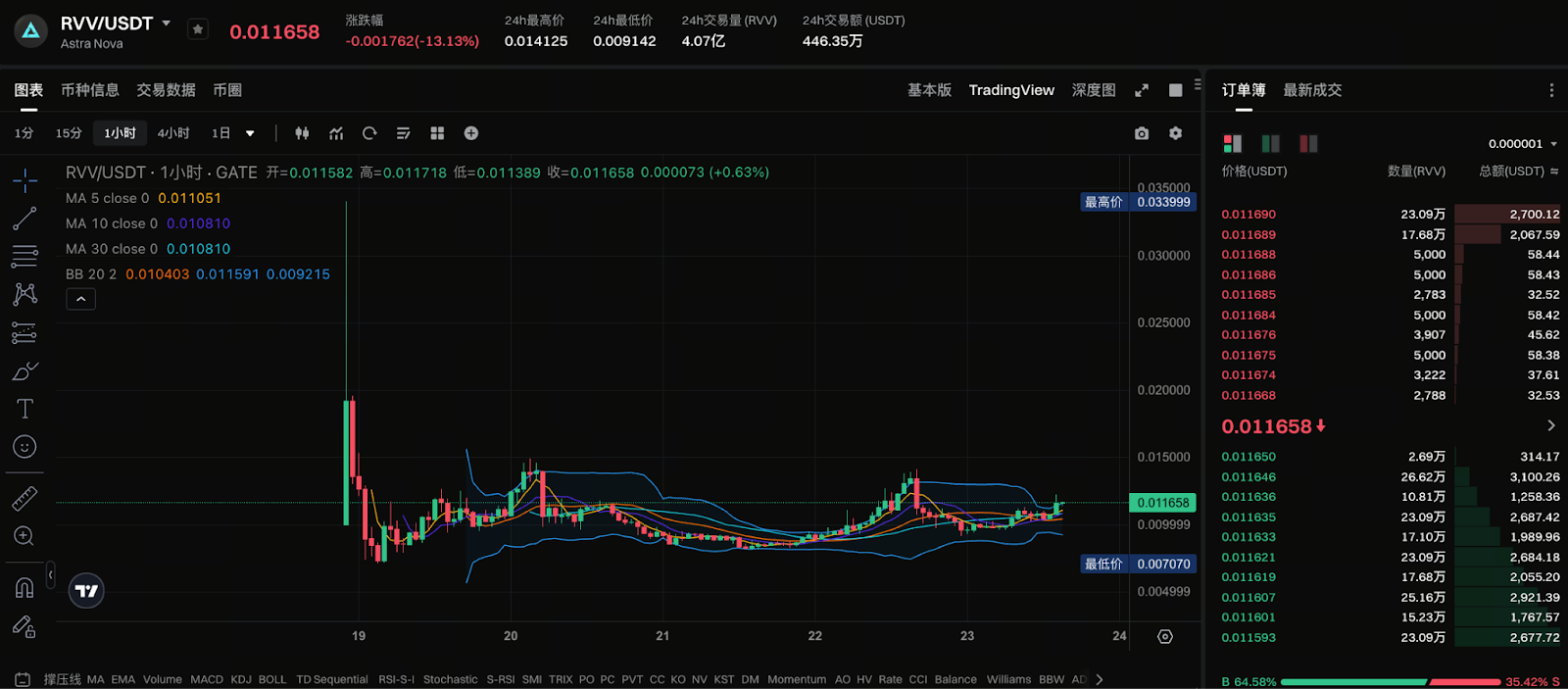Switch to the 最新成交 tab
1568x689 pixels.
1312,90
